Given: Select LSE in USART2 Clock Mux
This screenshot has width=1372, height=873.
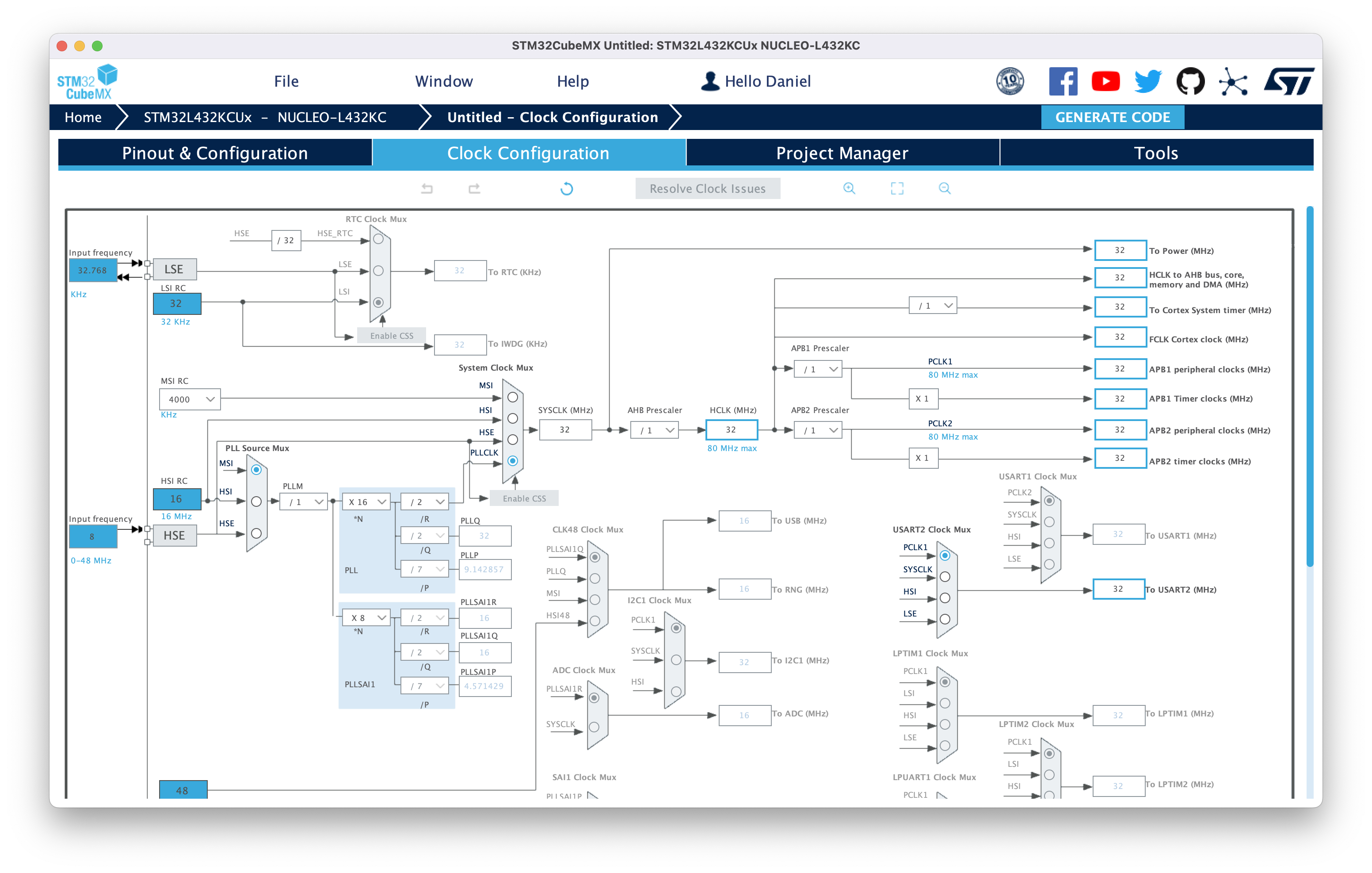Looking at the screenshot, I should click(945, 619).
